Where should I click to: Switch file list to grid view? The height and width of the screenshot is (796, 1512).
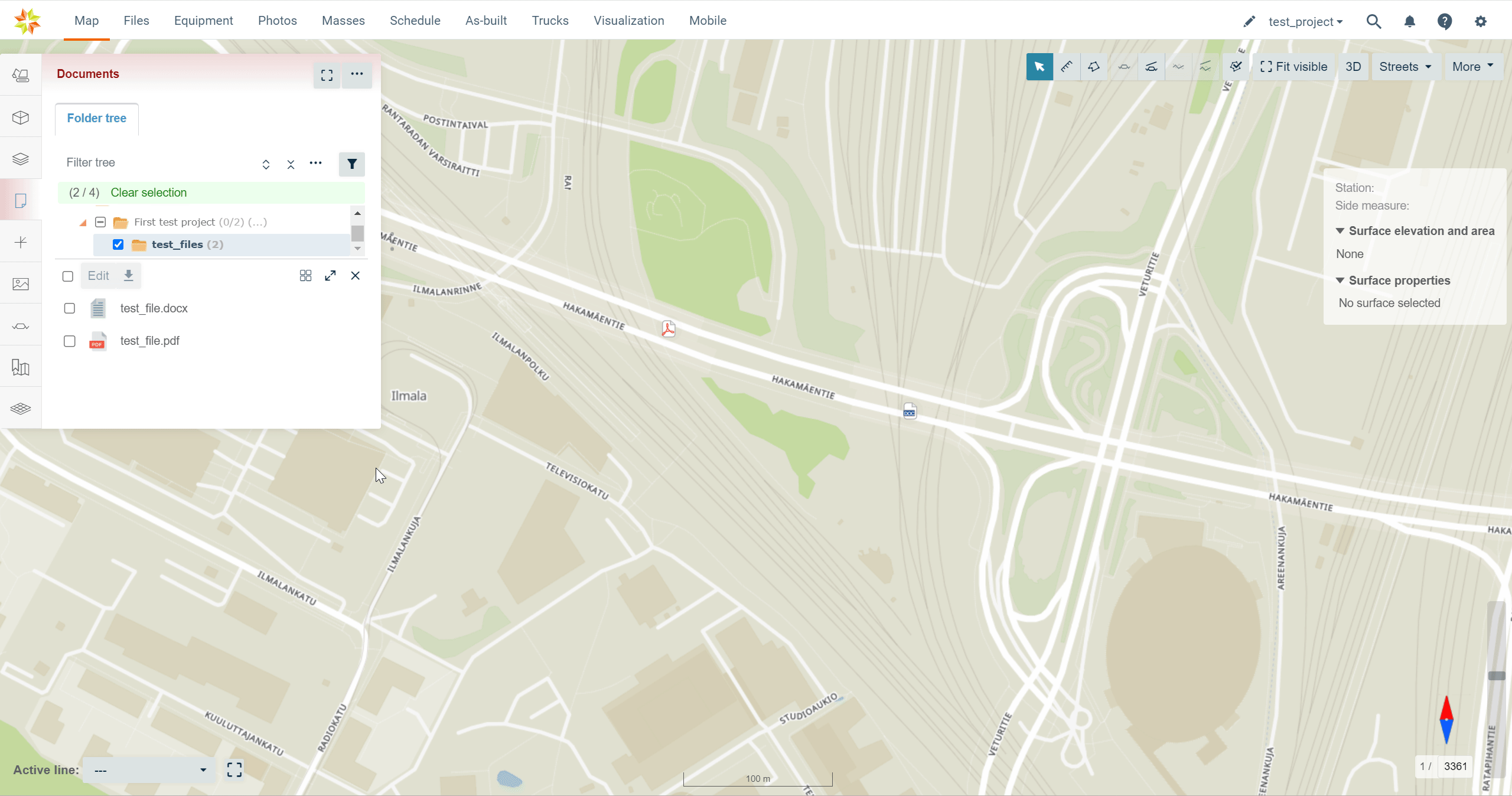pos(305,276)
